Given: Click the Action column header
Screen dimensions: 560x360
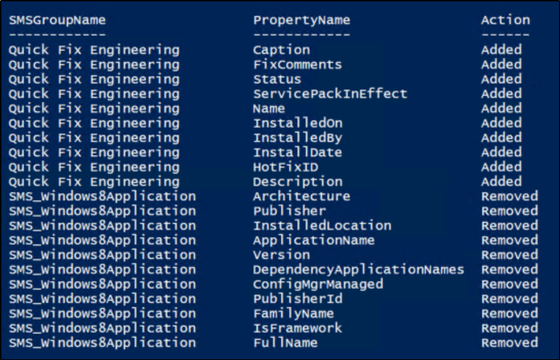Looking at the screenshot, I should point(505,20).
